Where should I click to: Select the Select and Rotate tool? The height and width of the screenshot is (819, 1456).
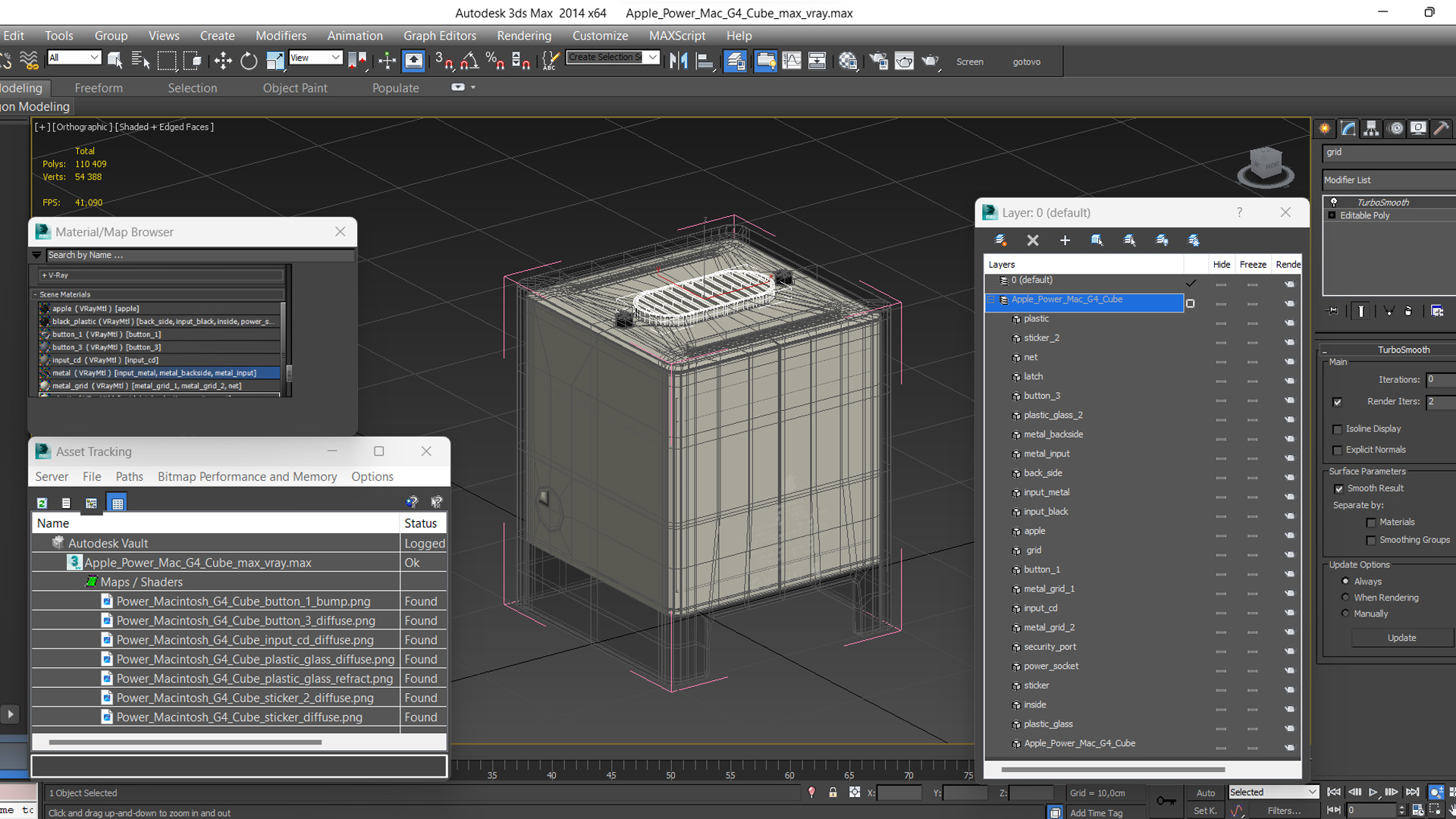(249, 61)
